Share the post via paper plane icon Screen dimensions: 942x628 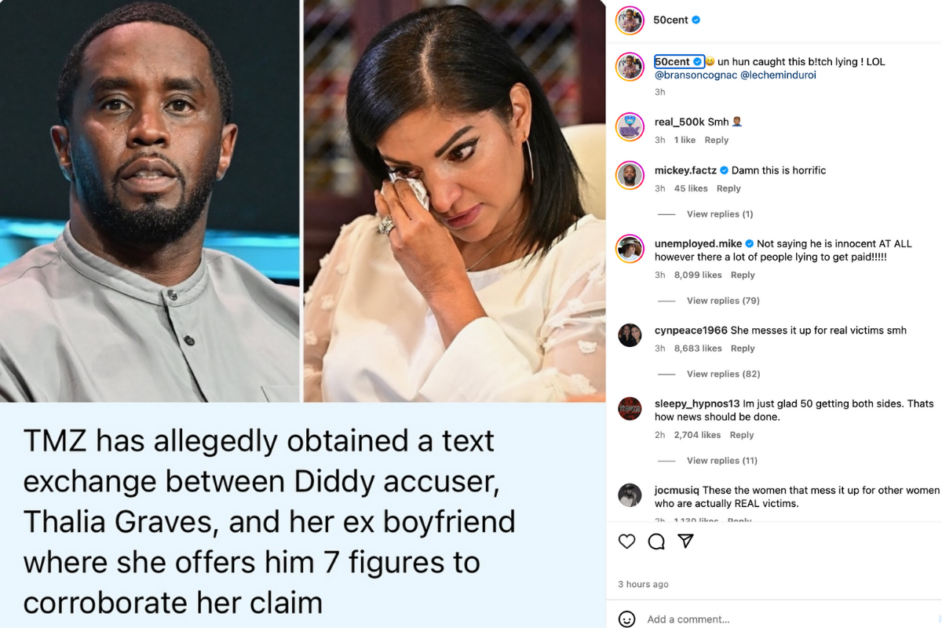tap(685, 541)
